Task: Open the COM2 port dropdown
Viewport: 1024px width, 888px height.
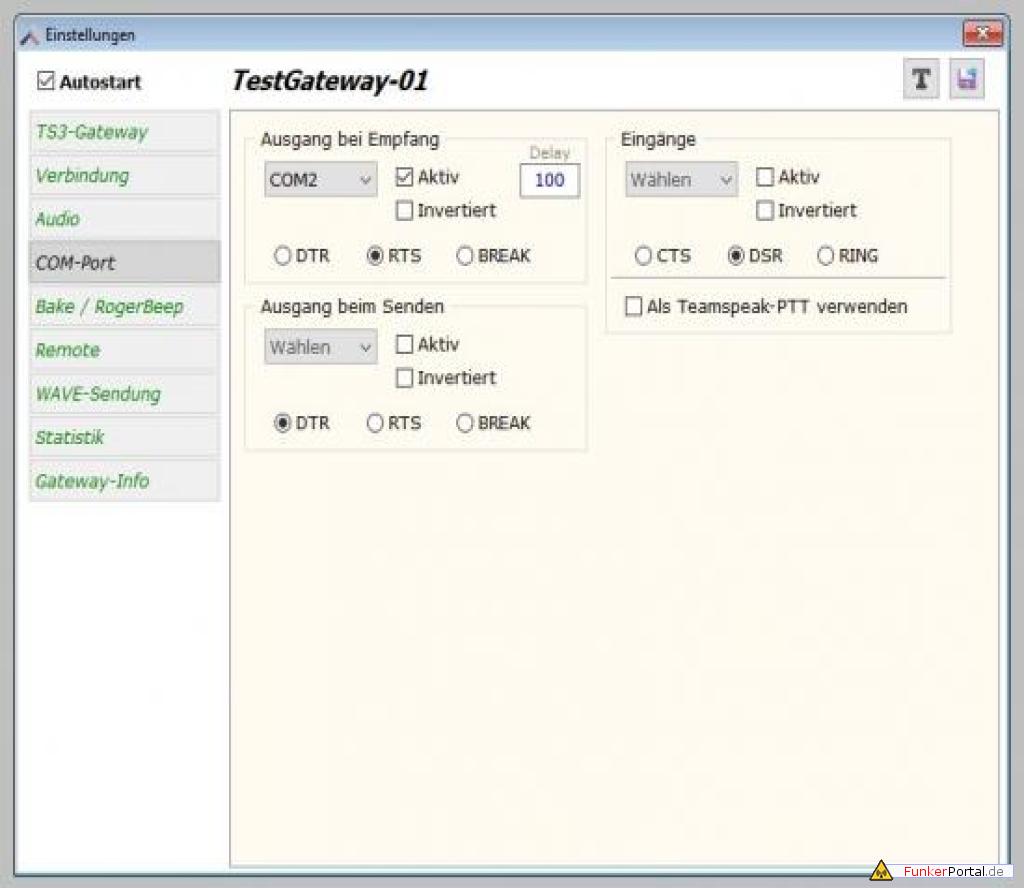Action: coord(320,181)
